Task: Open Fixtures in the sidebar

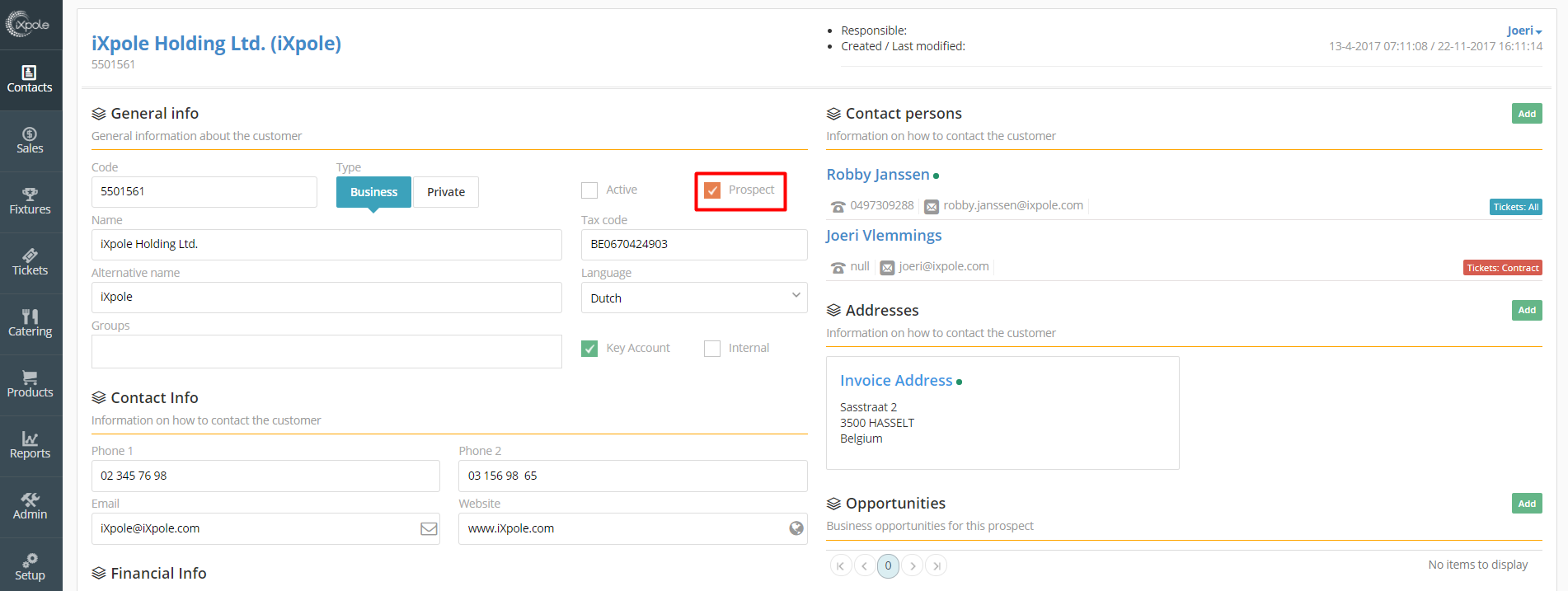Action: [31, 202]
